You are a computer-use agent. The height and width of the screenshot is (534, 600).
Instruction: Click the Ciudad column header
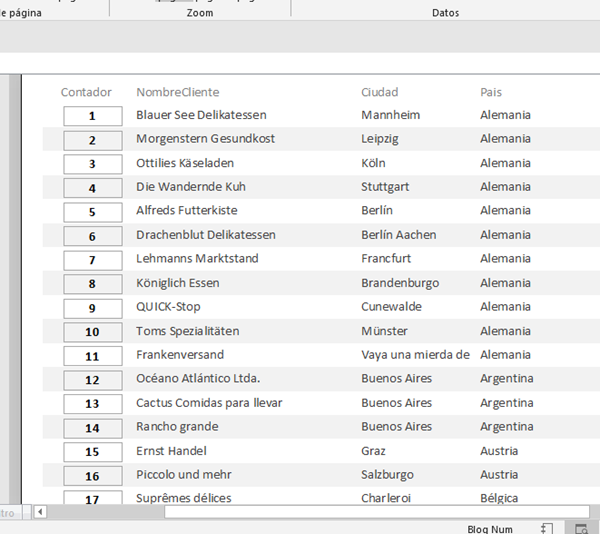tap(380, 92)
